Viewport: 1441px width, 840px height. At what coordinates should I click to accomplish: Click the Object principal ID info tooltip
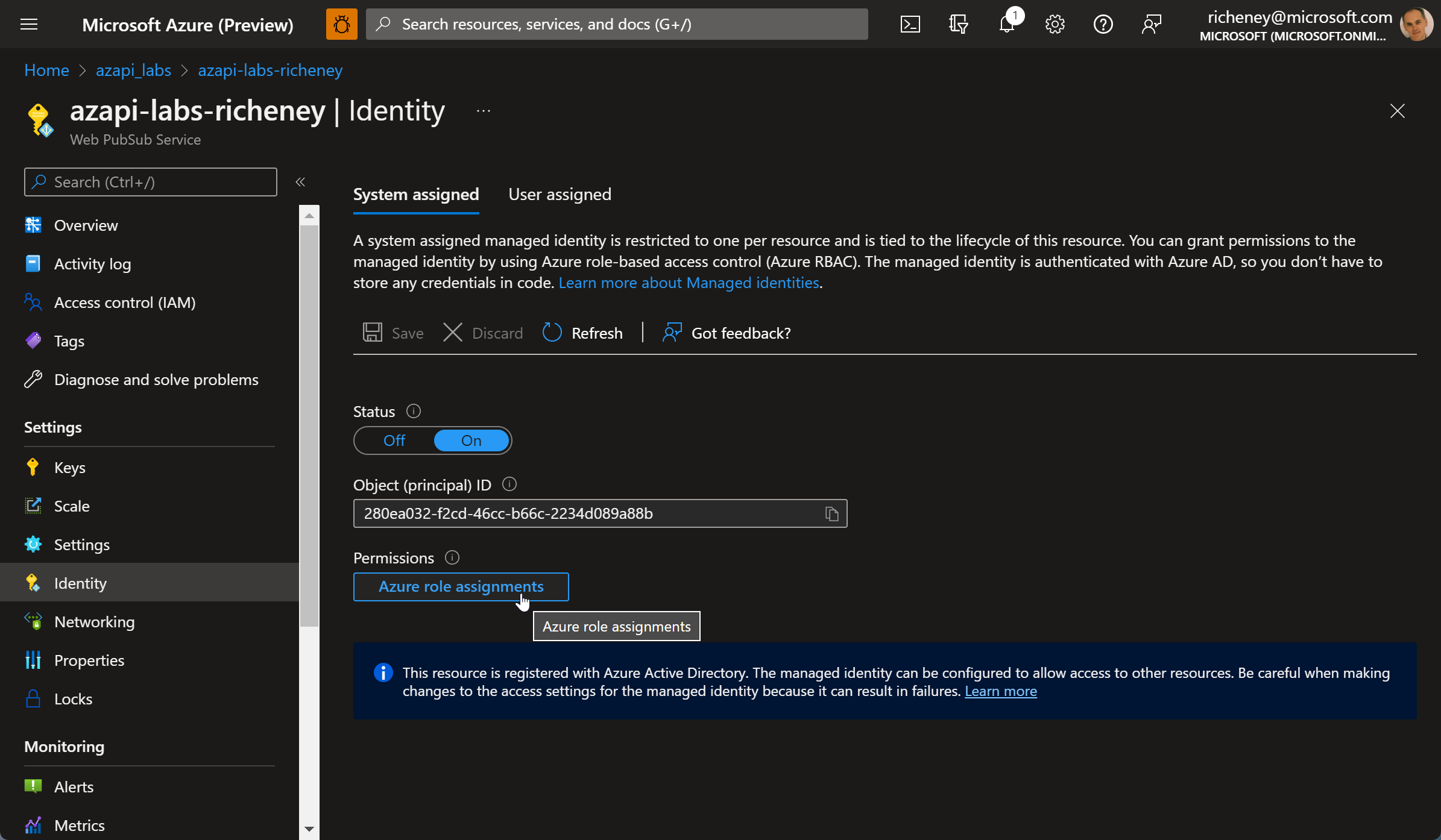click(510, 484)
